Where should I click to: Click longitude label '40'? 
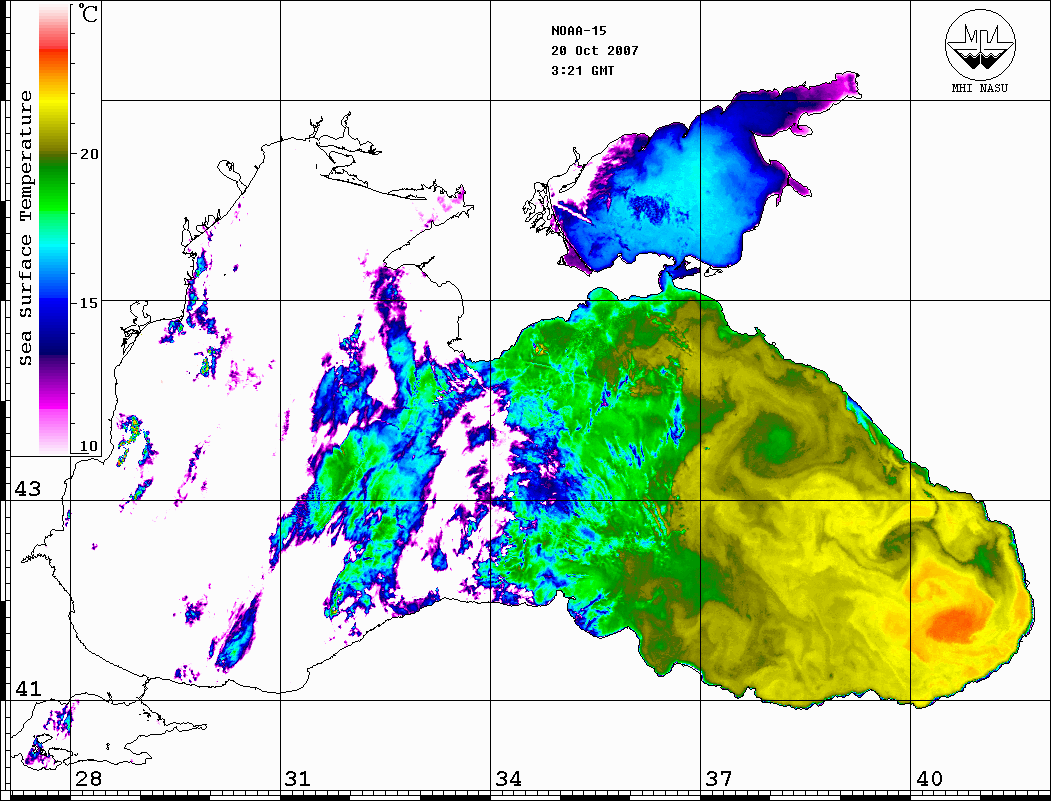click(x=929, y=779)
